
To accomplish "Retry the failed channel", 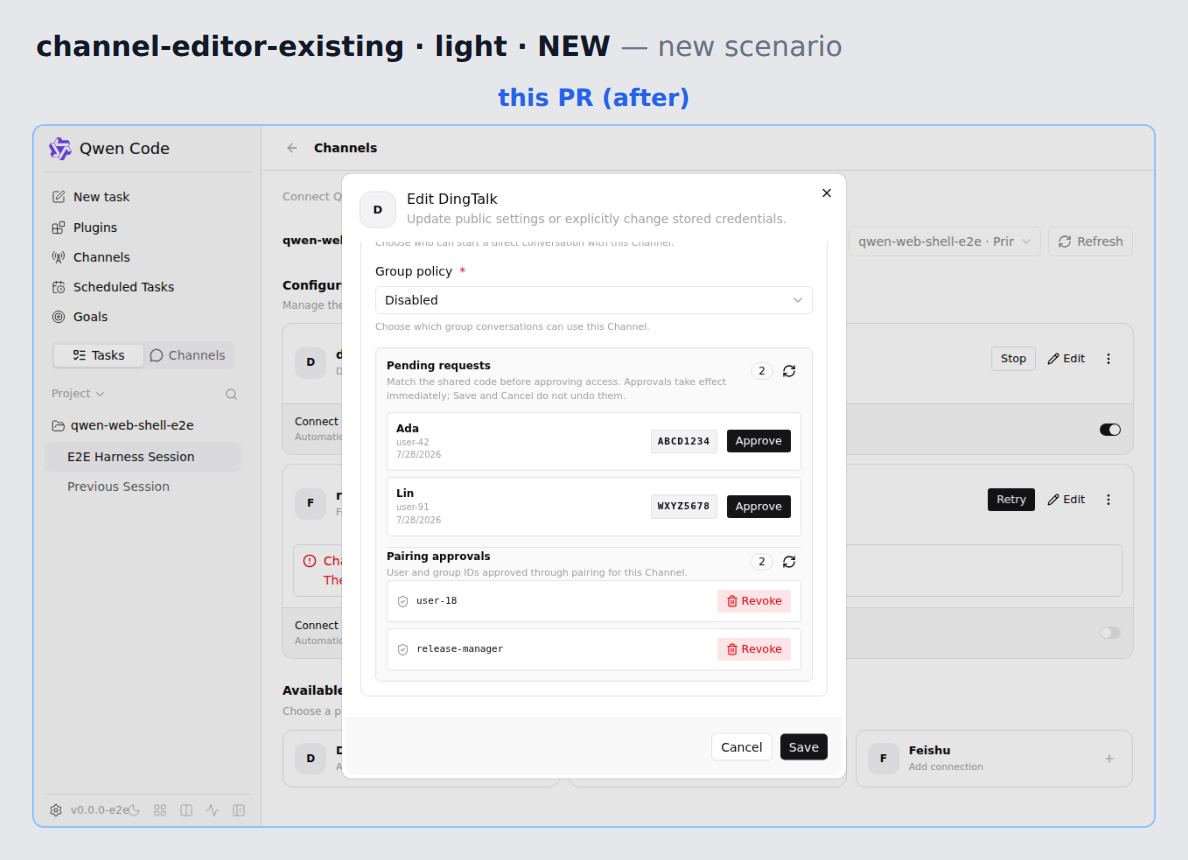I will [x=1011, y=499].
